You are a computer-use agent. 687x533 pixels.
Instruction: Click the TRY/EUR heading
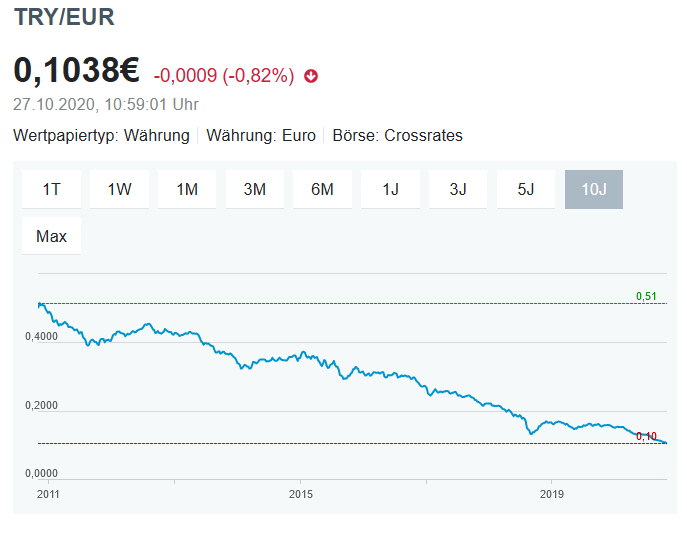[64, 16]
